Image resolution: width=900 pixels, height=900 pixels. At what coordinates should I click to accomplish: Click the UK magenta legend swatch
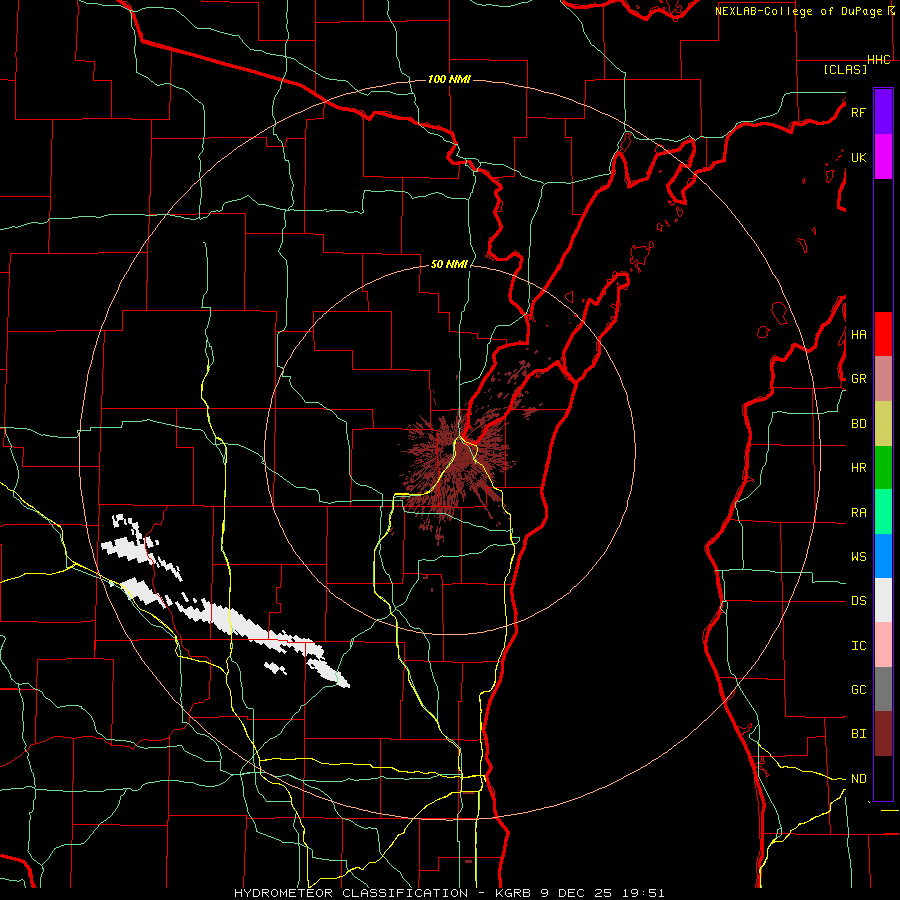883,157
